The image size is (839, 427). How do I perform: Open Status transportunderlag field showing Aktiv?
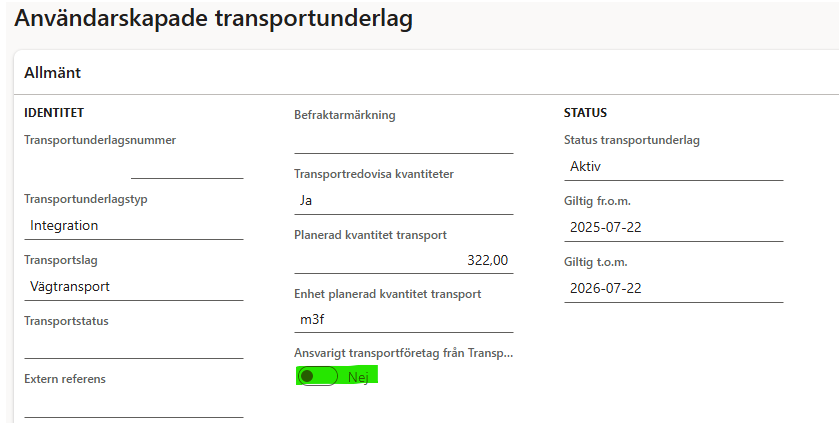coord(673,167)
